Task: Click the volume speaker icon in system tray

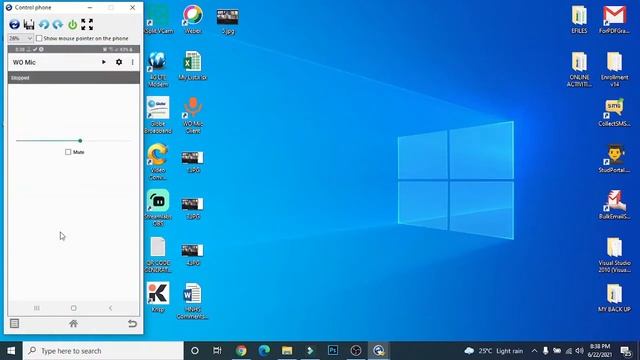Action: click(x=580, y=351)
